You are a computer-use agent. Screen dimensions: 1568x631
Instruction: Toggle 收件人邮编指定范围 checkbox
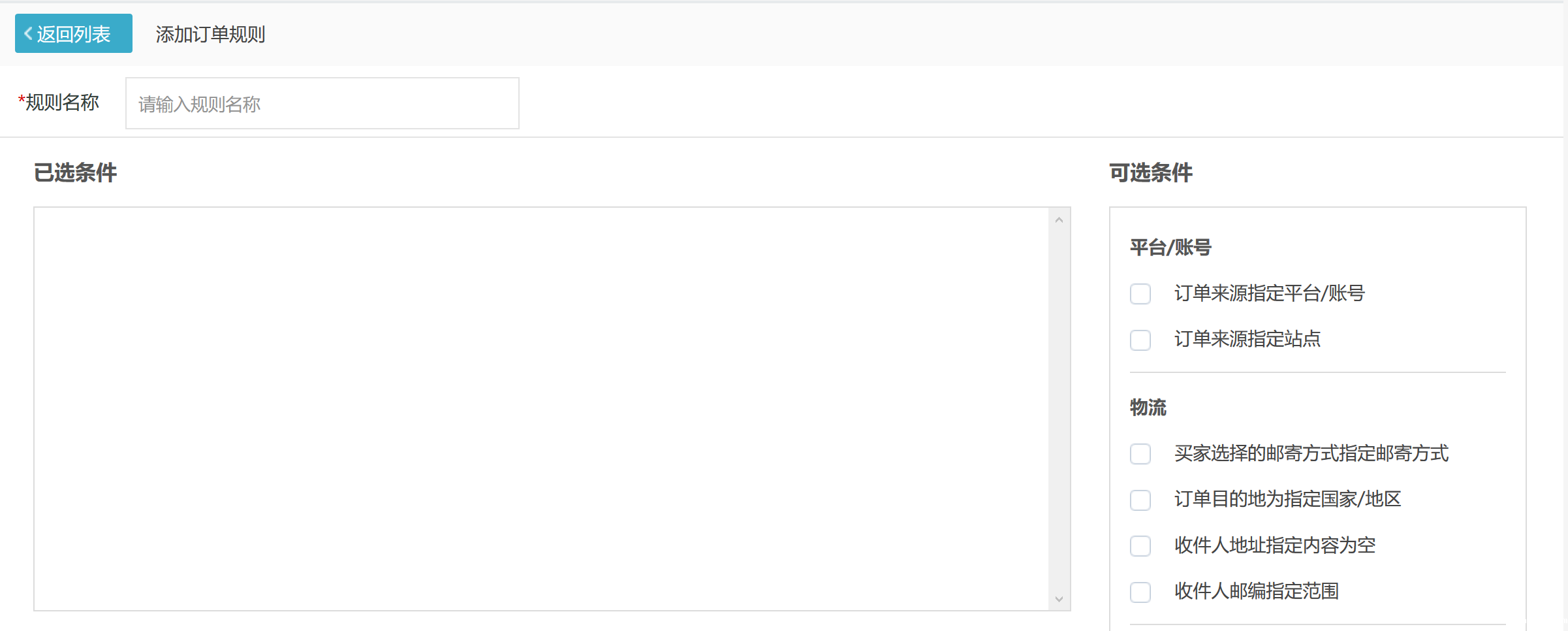pos(1140,592)
